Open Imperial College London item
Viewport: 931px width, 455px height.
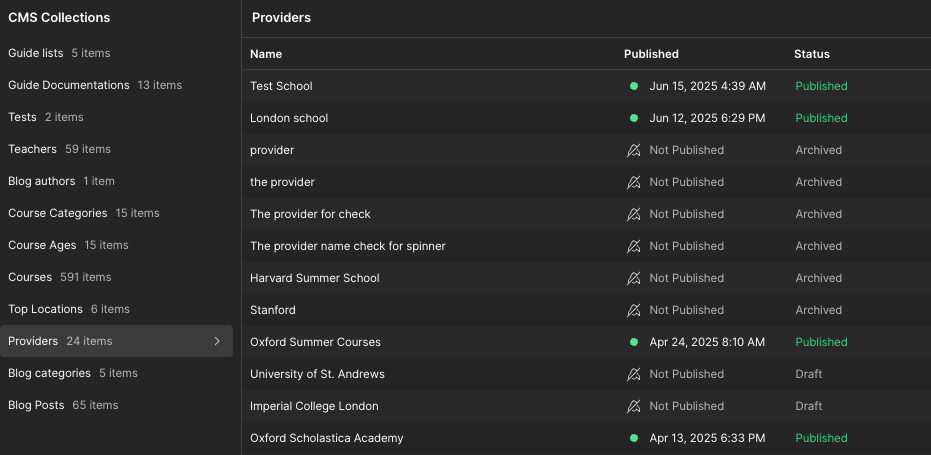coord(314,406)
